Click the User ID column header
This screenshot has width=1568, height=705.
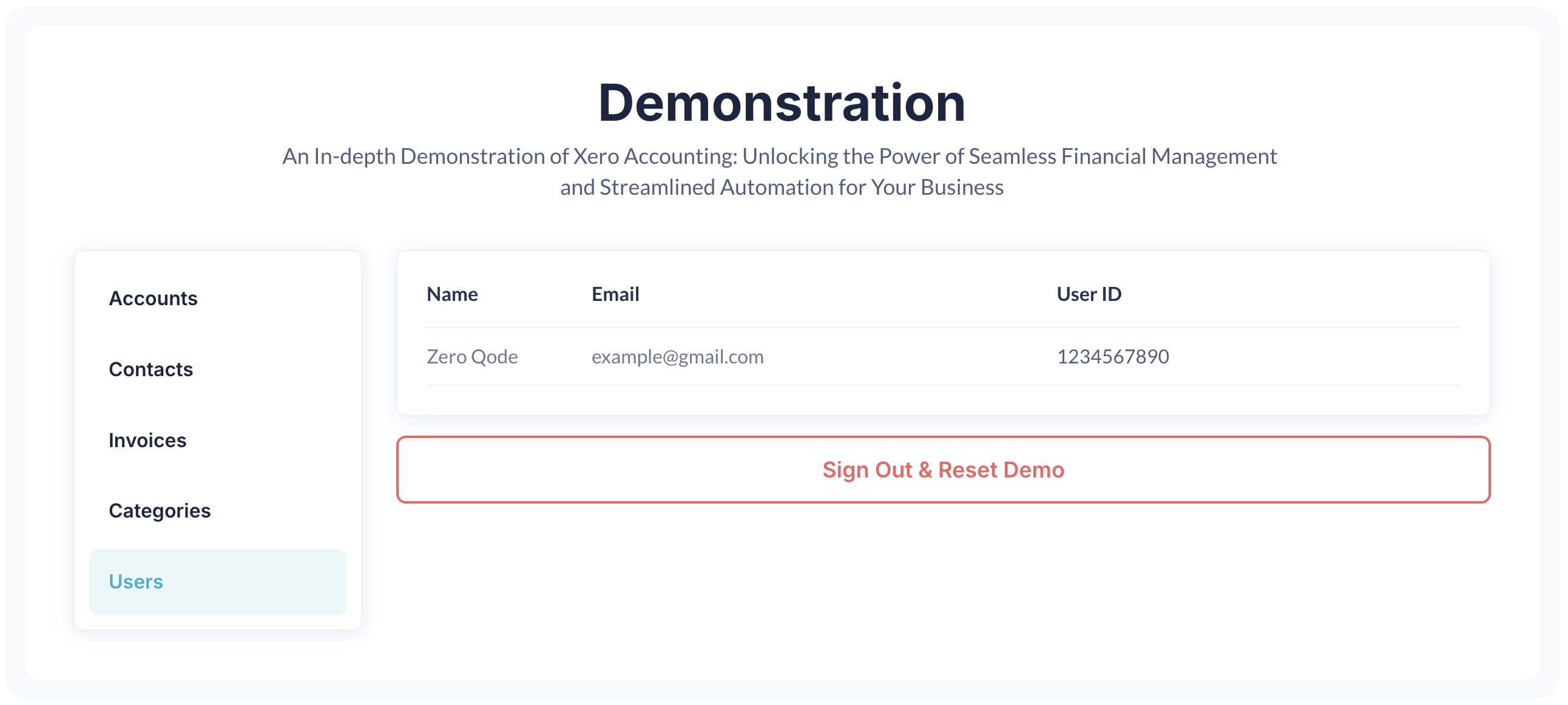point(1089,294)
